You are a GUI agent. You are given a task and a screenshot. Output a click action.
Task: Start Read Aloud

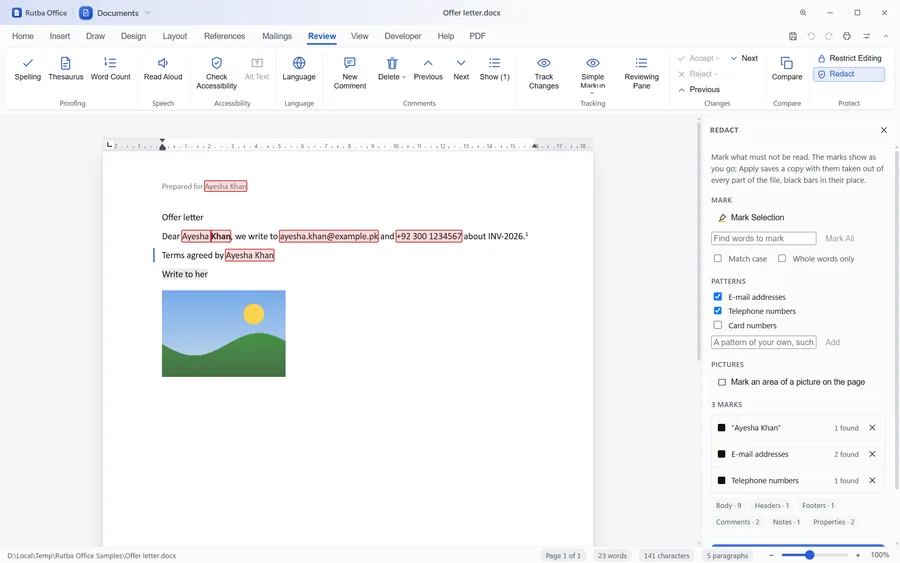coord(163,69)
